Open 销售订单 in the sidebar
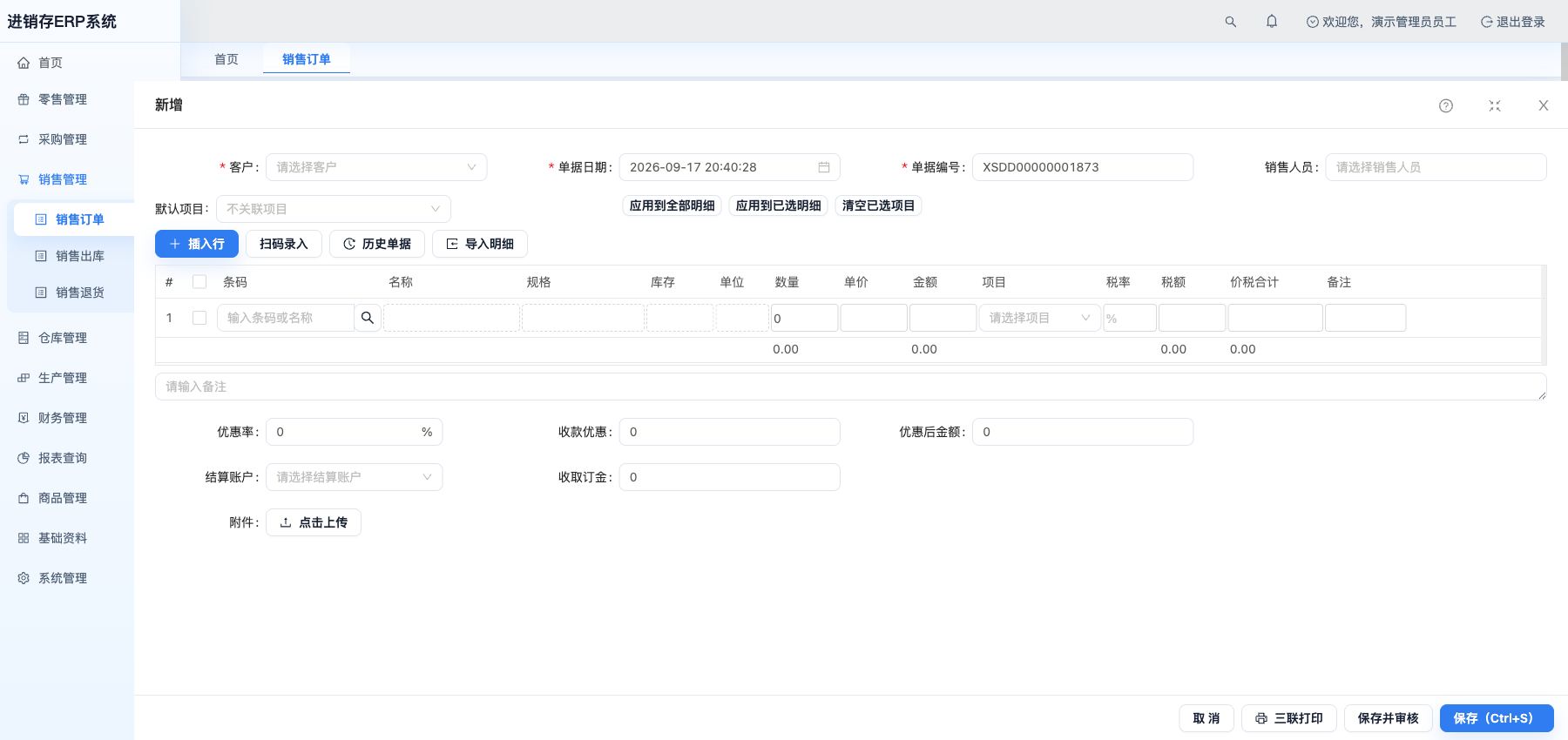 (80, 219)
